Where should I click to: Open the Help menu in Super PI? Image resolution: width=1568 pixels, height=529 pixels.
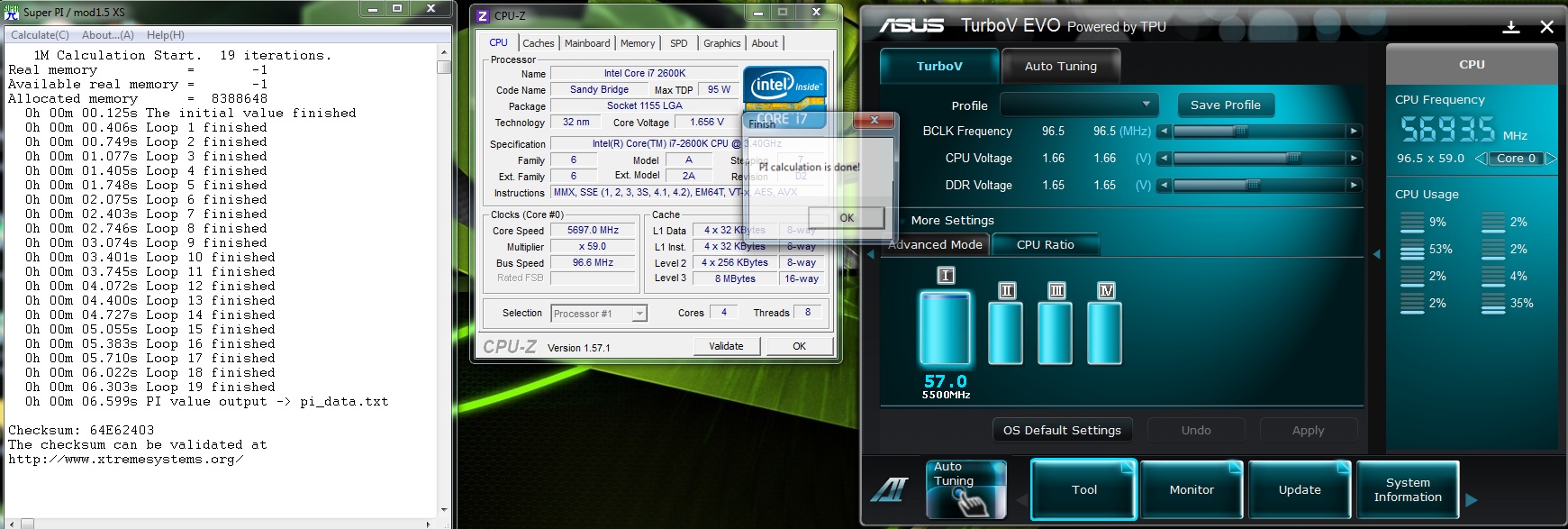pos(166,35)
